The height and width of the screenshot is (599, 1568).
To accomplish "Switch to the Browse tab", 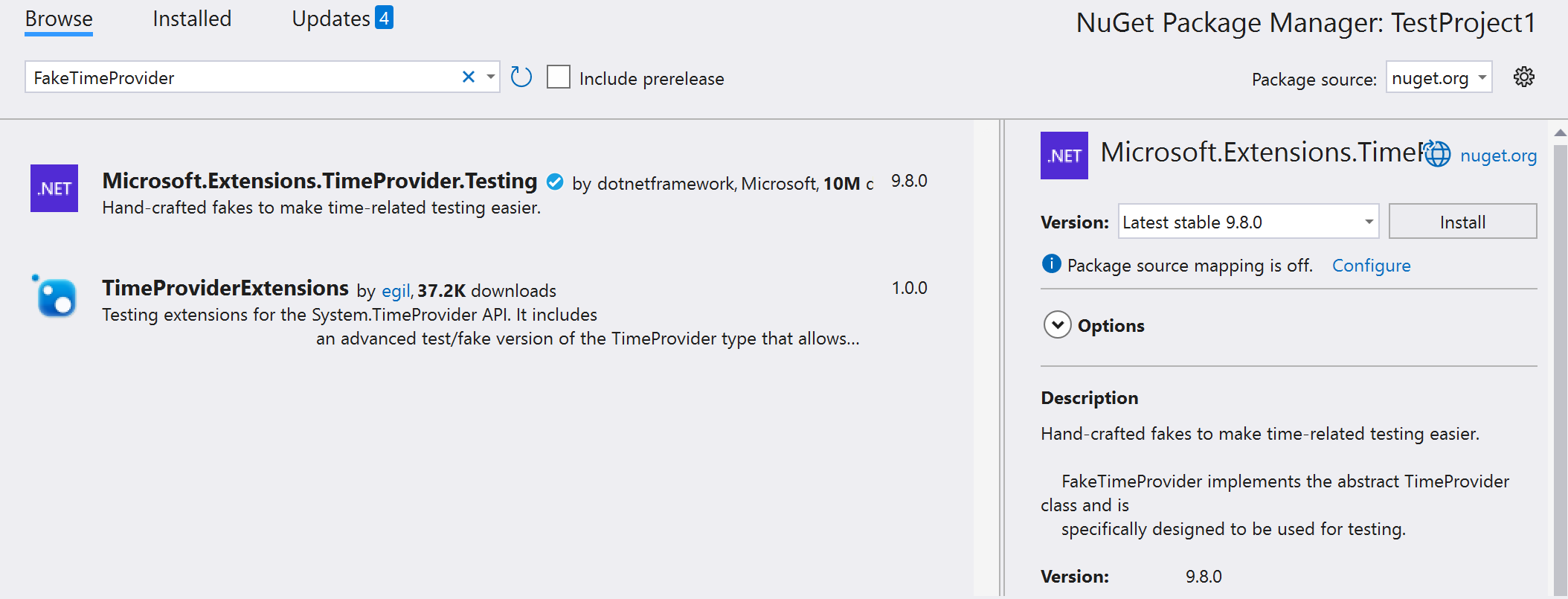I will (59, 19).
